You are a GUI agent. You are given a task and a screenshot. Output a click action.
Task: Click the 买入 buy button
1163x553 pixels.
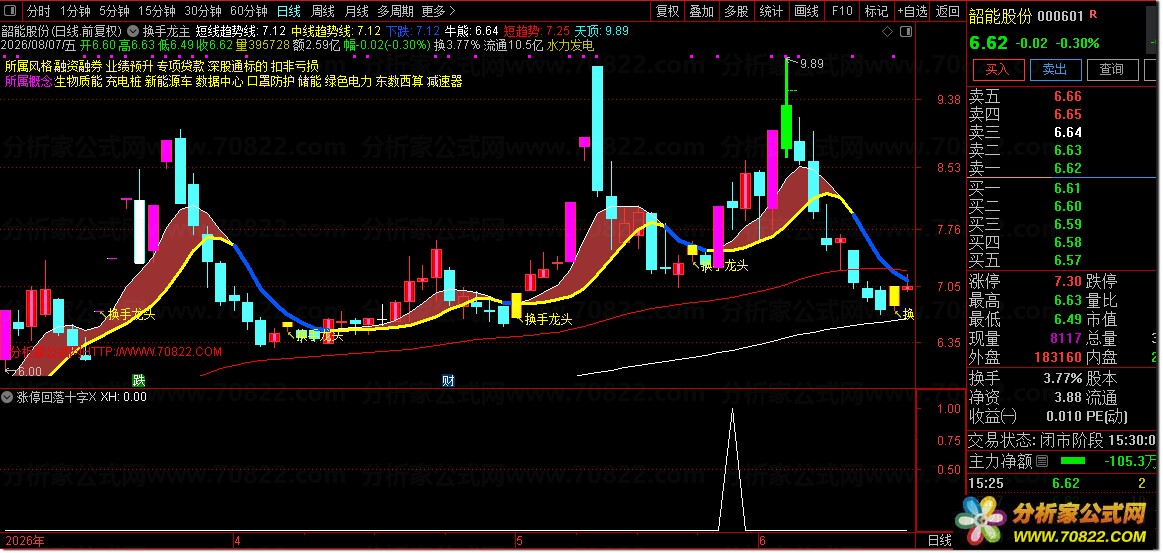coord(998,70)
